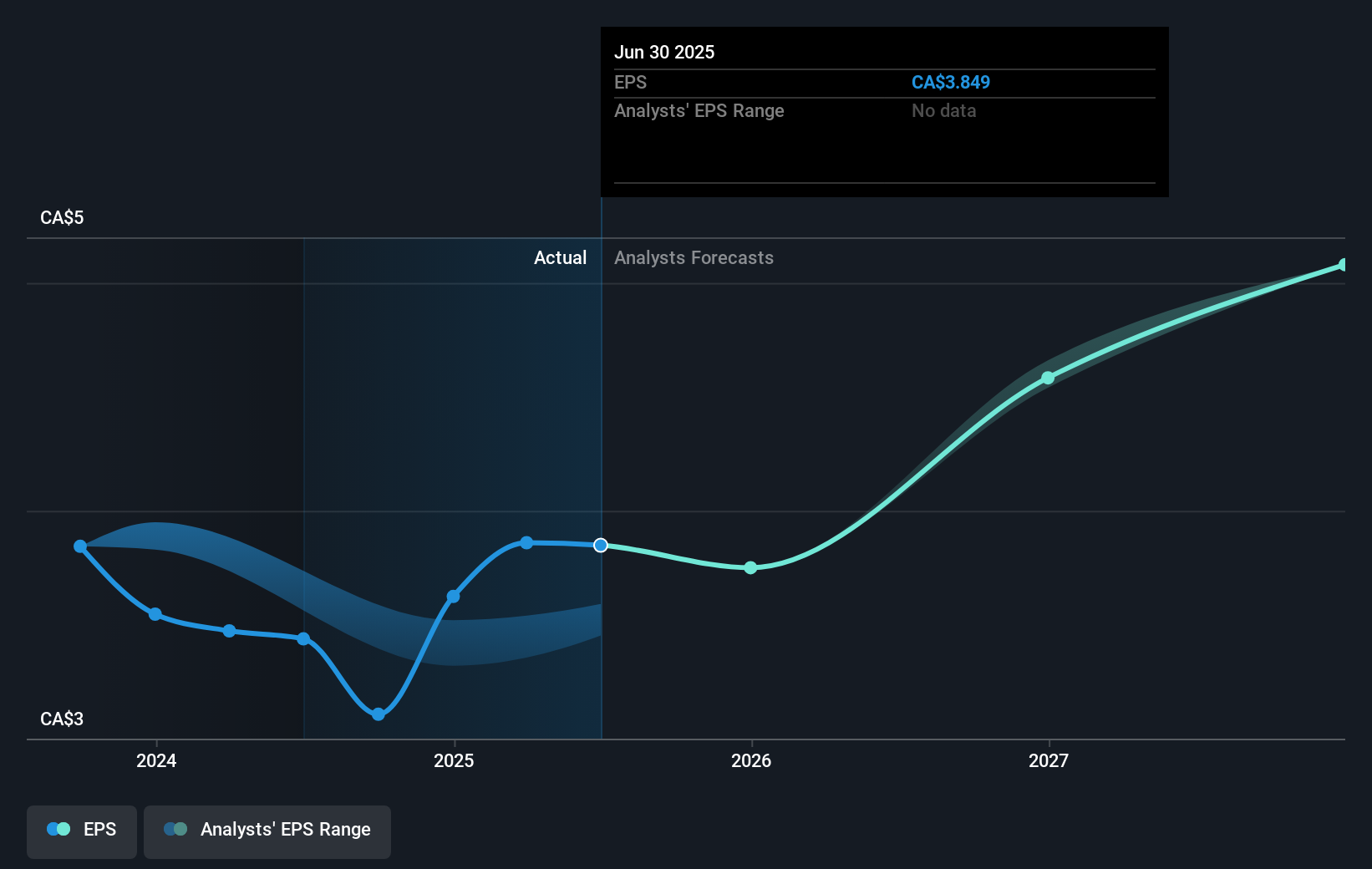Click the CA$3.849 EPS value in tooltip
This screenshot has height=869, width=1372.
[x=951, y=82]
